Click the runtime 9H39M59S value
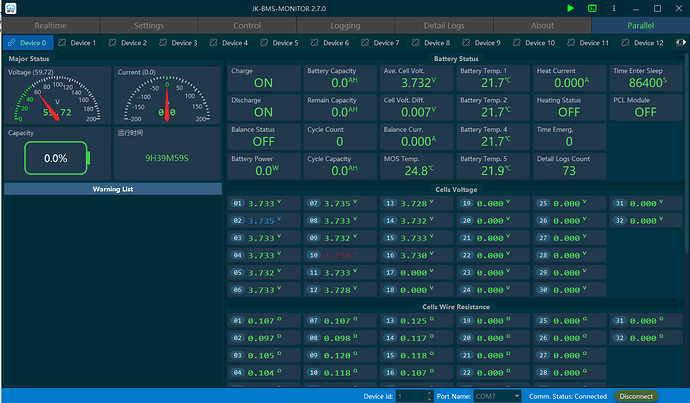Screen dimensions: 690x403 167,158
